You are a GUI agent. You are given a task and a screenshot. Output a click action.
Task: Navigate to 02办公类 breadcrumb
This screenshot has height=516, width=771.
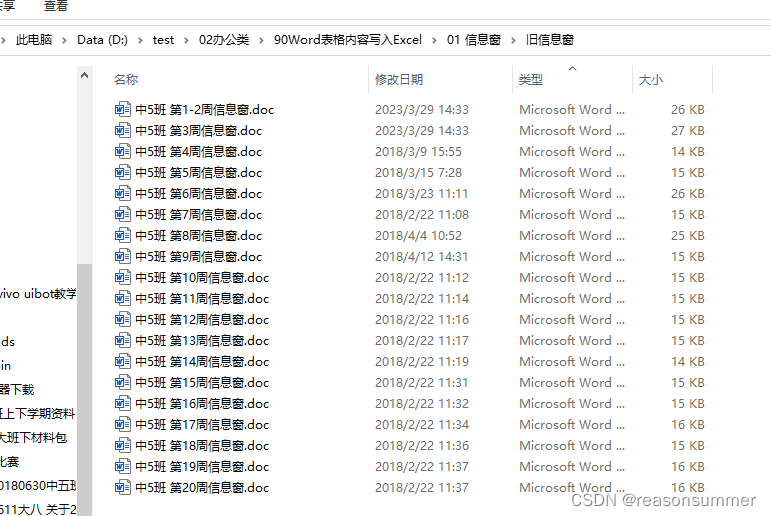tap(224, 40)
